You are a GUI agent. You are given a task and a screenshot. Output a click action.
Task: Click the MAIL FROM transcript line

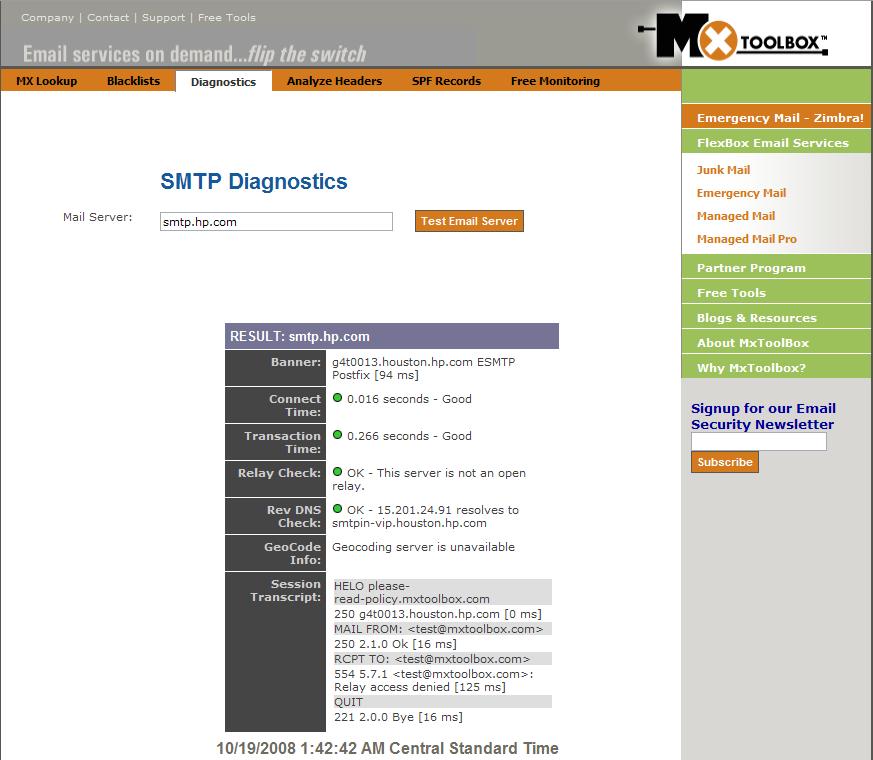point(443,629)
